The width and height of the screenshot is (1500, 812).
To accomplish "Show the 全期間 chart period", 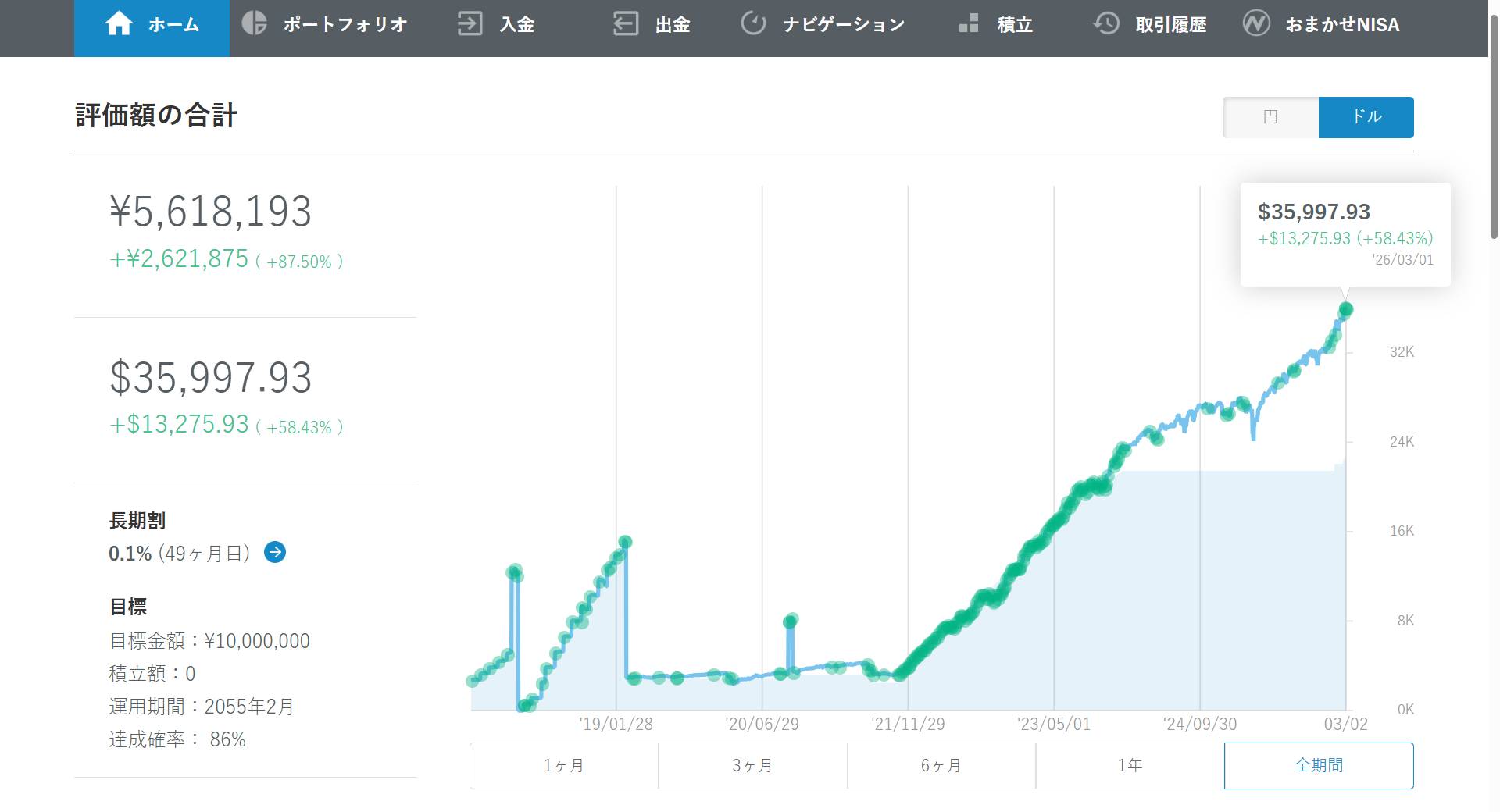I will click(1319, 765).
